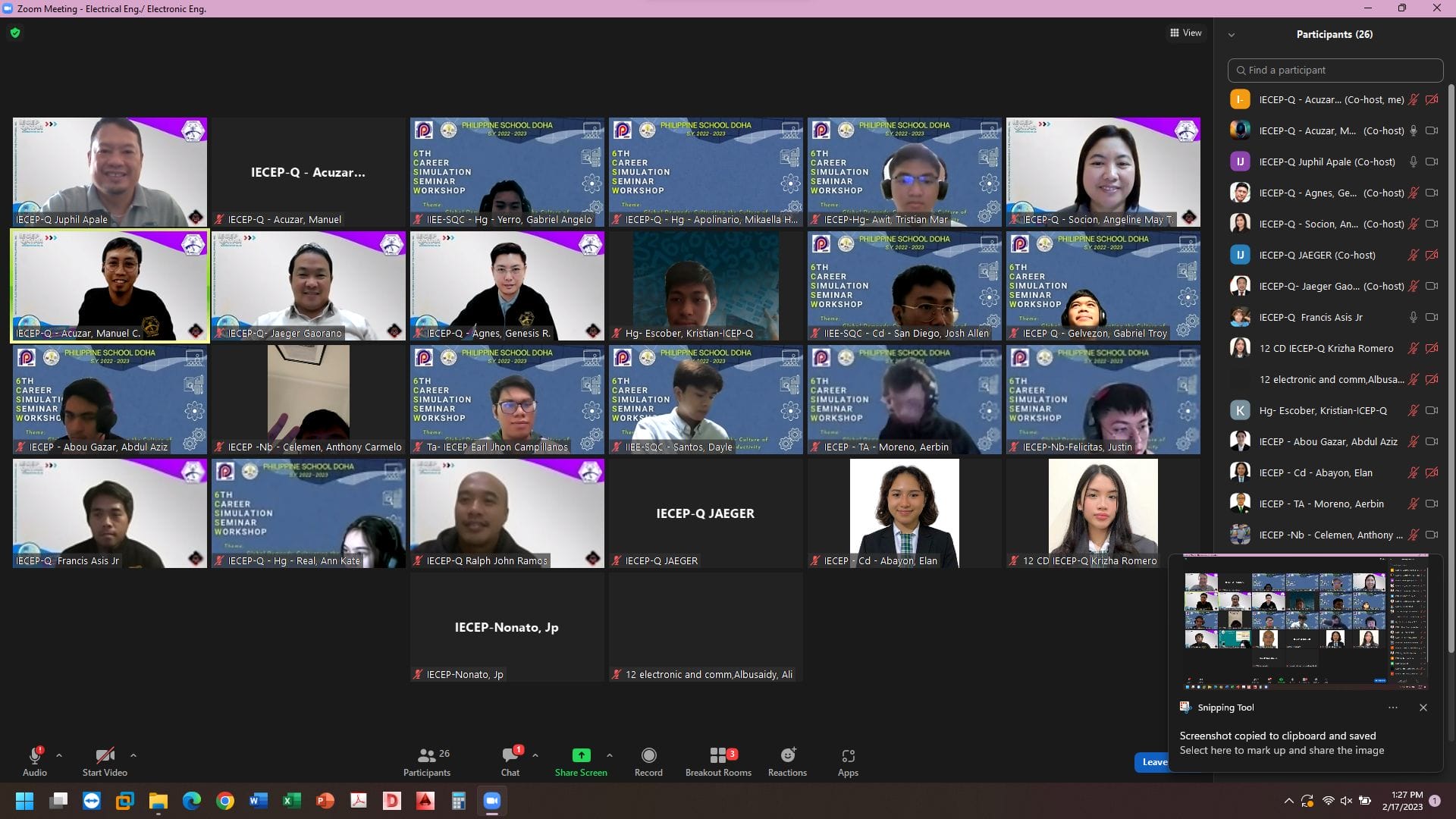
Task: Select IECEP-Q - Socion, An... participant row
Action: [x=1335, y=224]
